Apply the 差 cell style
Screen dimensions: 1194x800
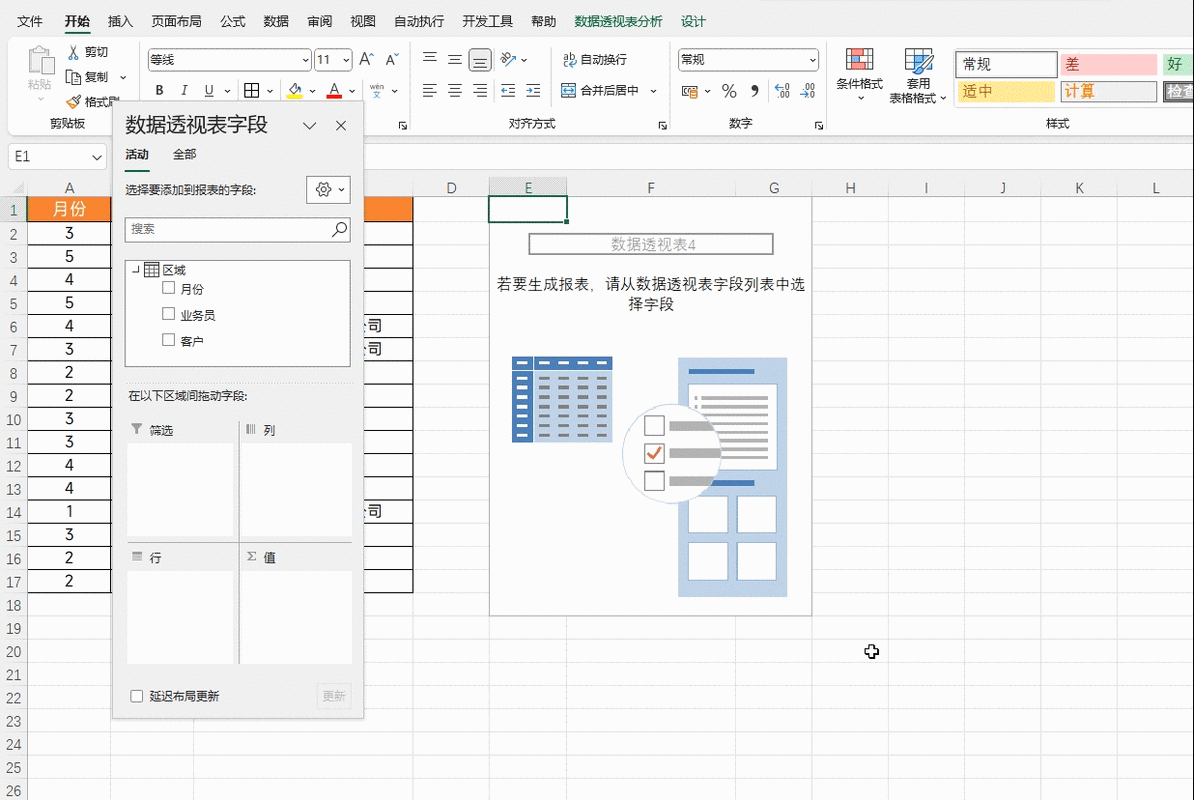1109,64
